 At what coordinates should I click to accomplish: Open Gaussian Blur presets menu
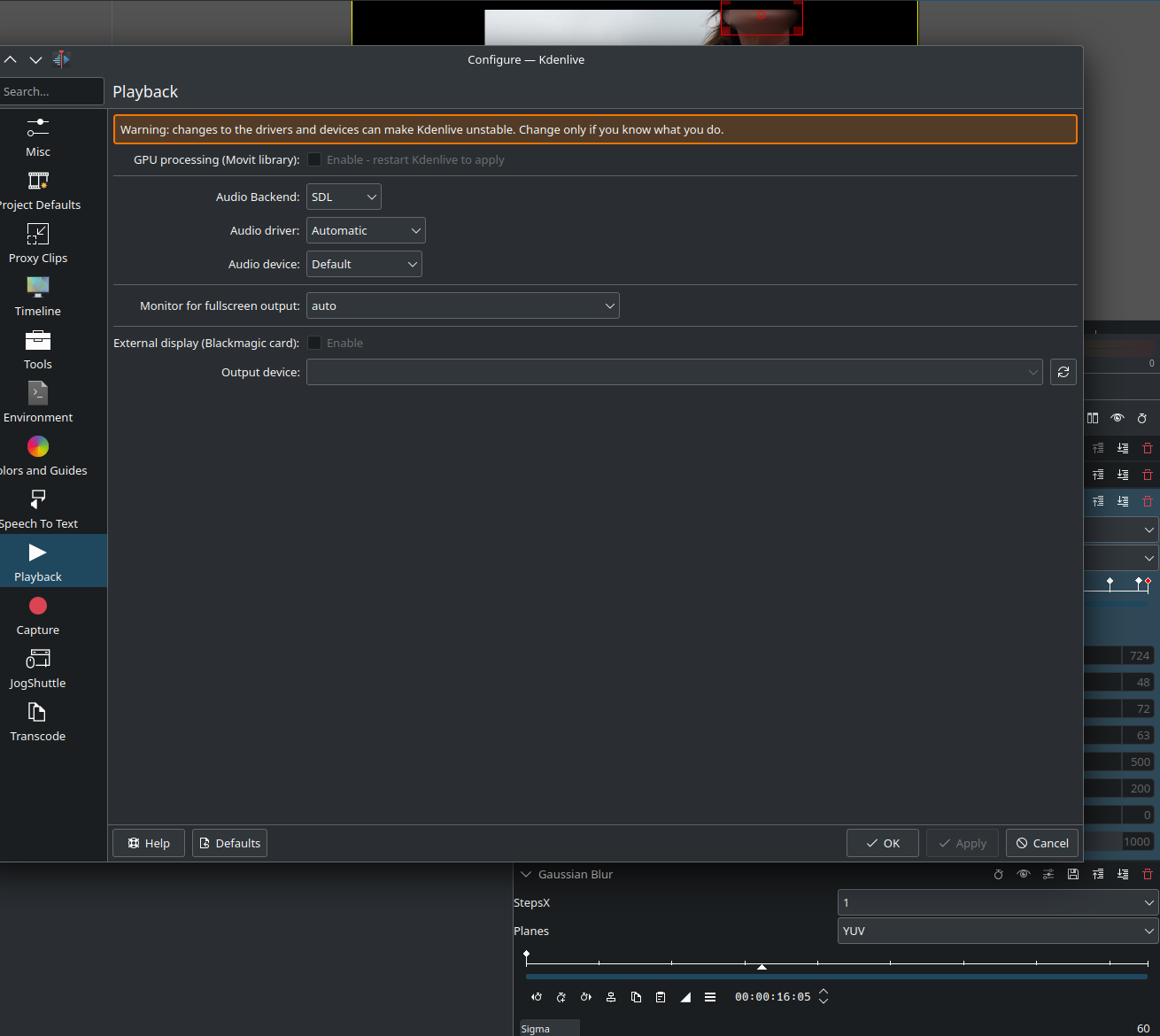1048,874
